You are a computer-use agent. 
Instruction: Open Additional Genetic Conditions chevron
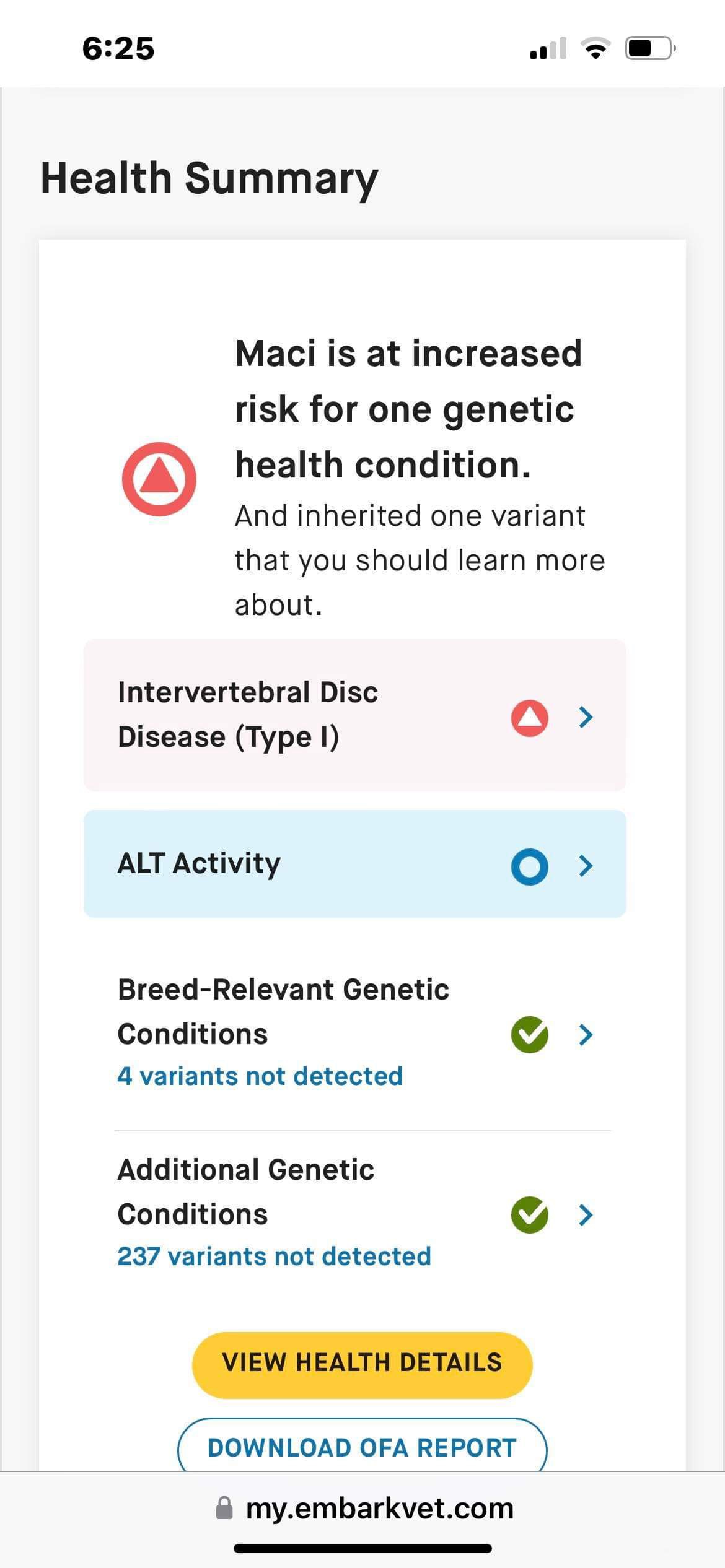point(586,1214)
